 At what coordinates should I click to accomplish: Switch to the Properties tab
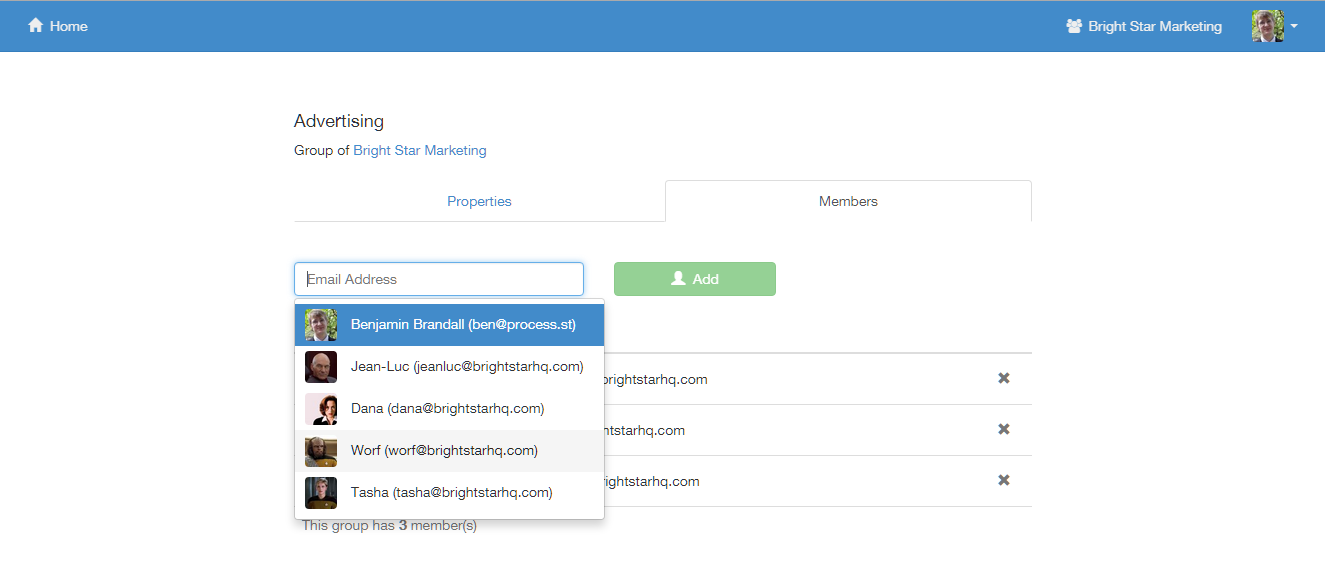coord(479,201)
